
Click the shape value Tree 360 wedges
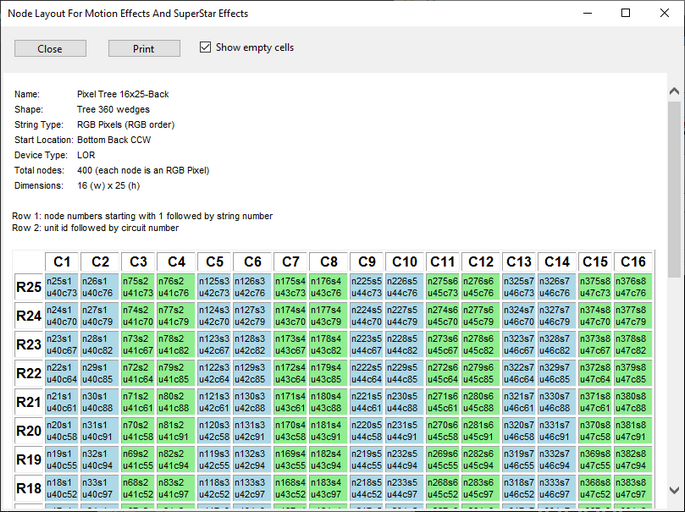tap(113, 109)
